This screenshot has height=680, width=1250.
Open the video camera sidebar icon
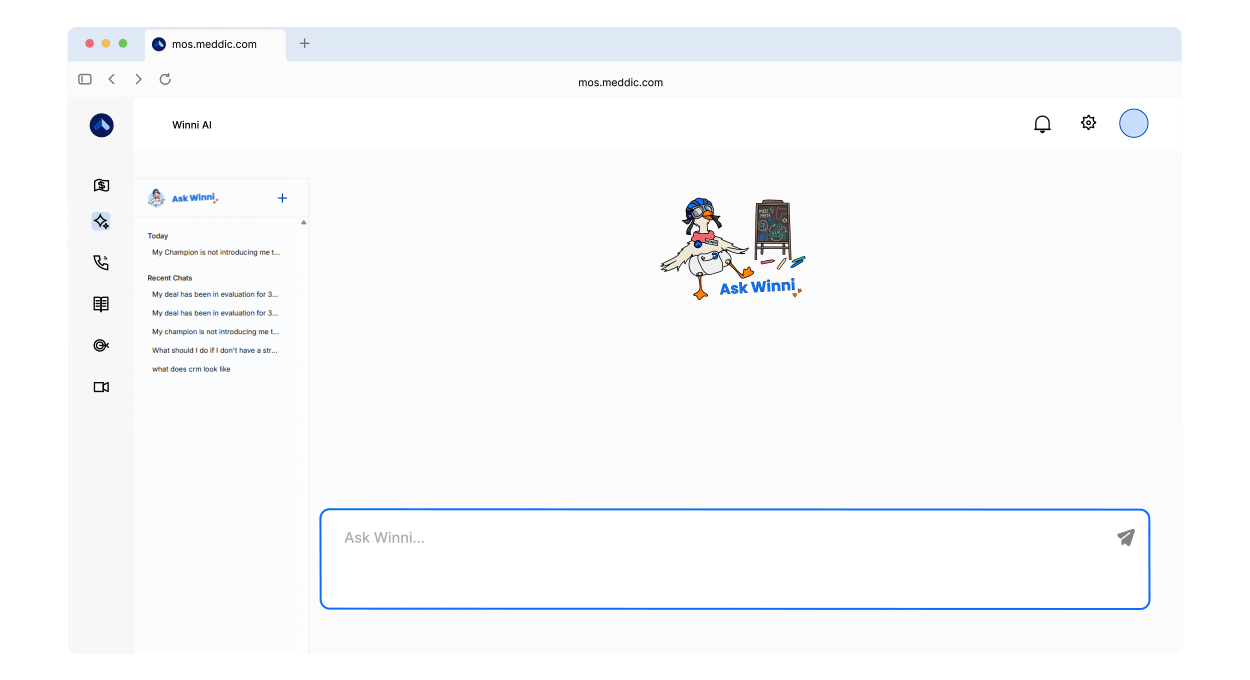[101, 387]
